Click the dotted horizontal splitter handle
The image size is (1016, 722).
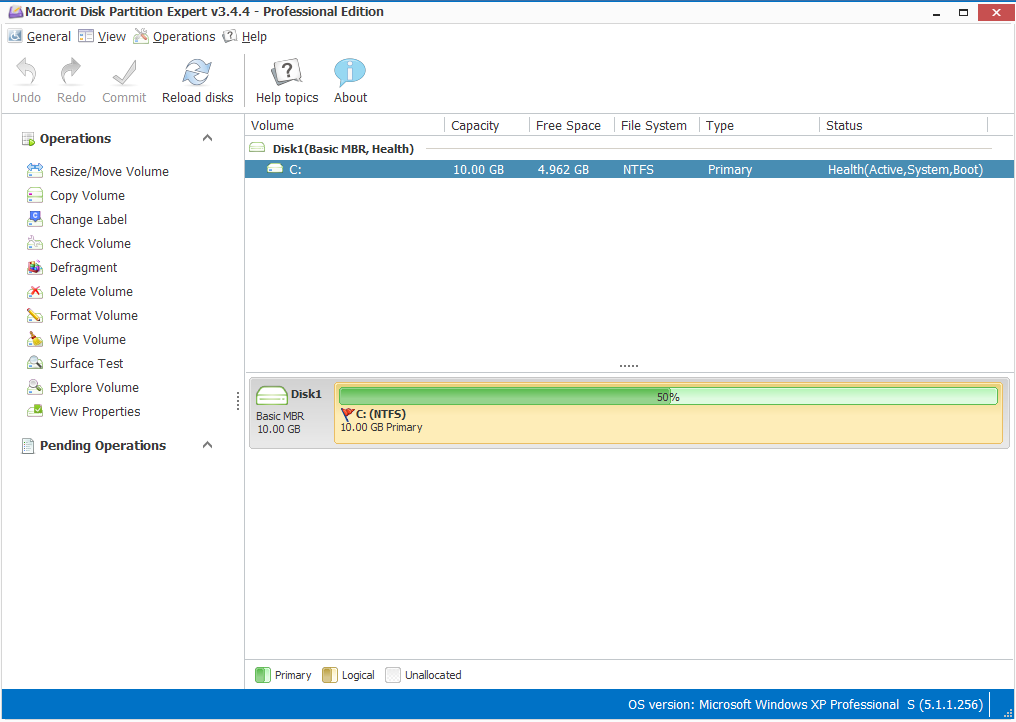[629, 366]
